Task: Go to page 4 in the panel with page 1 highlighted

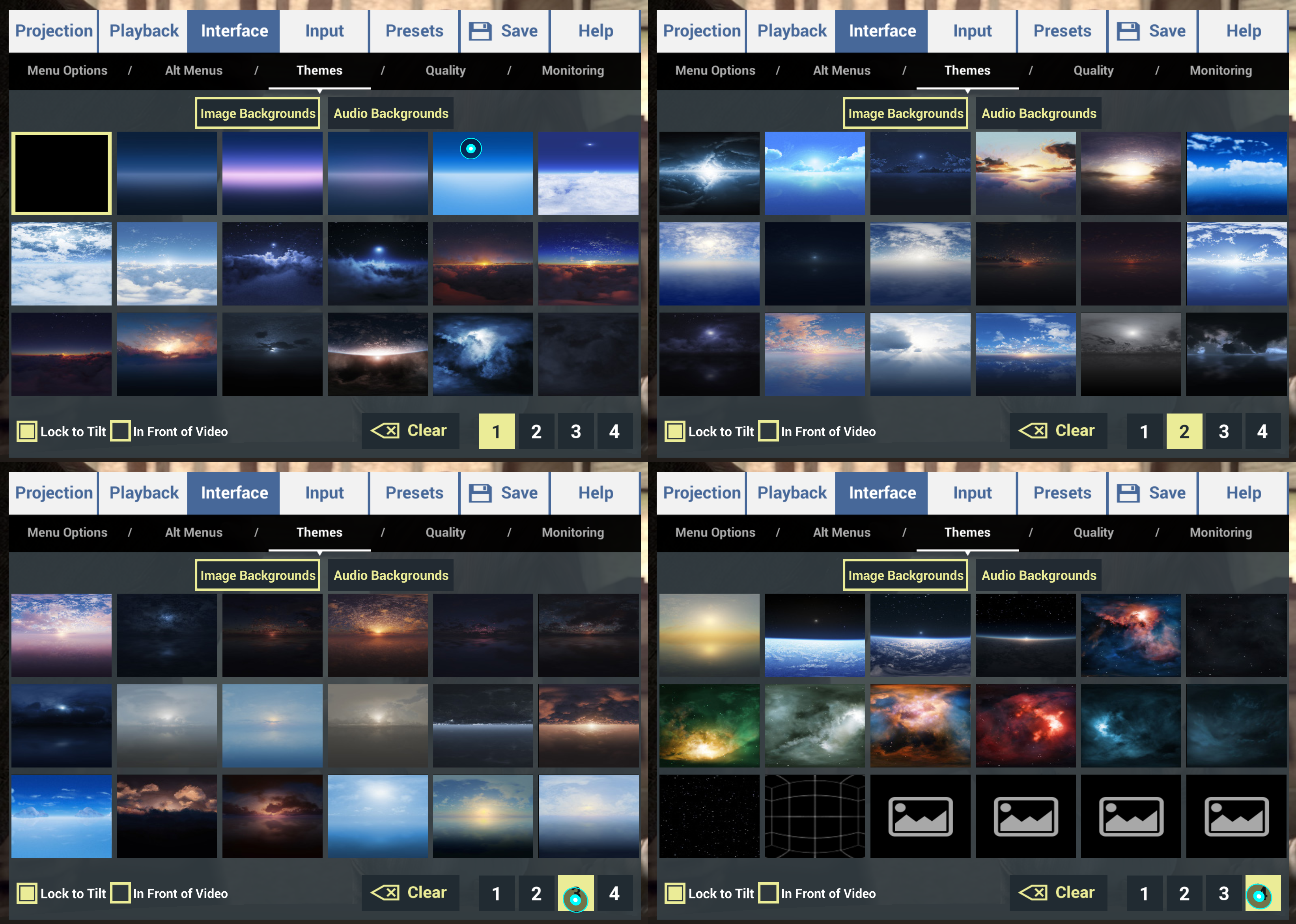Action: 614,431
